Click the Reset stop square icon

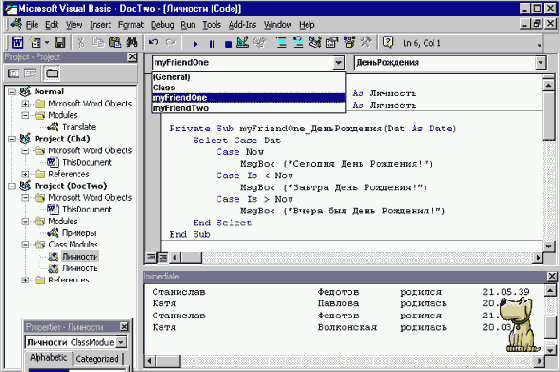tap(228, 44)
